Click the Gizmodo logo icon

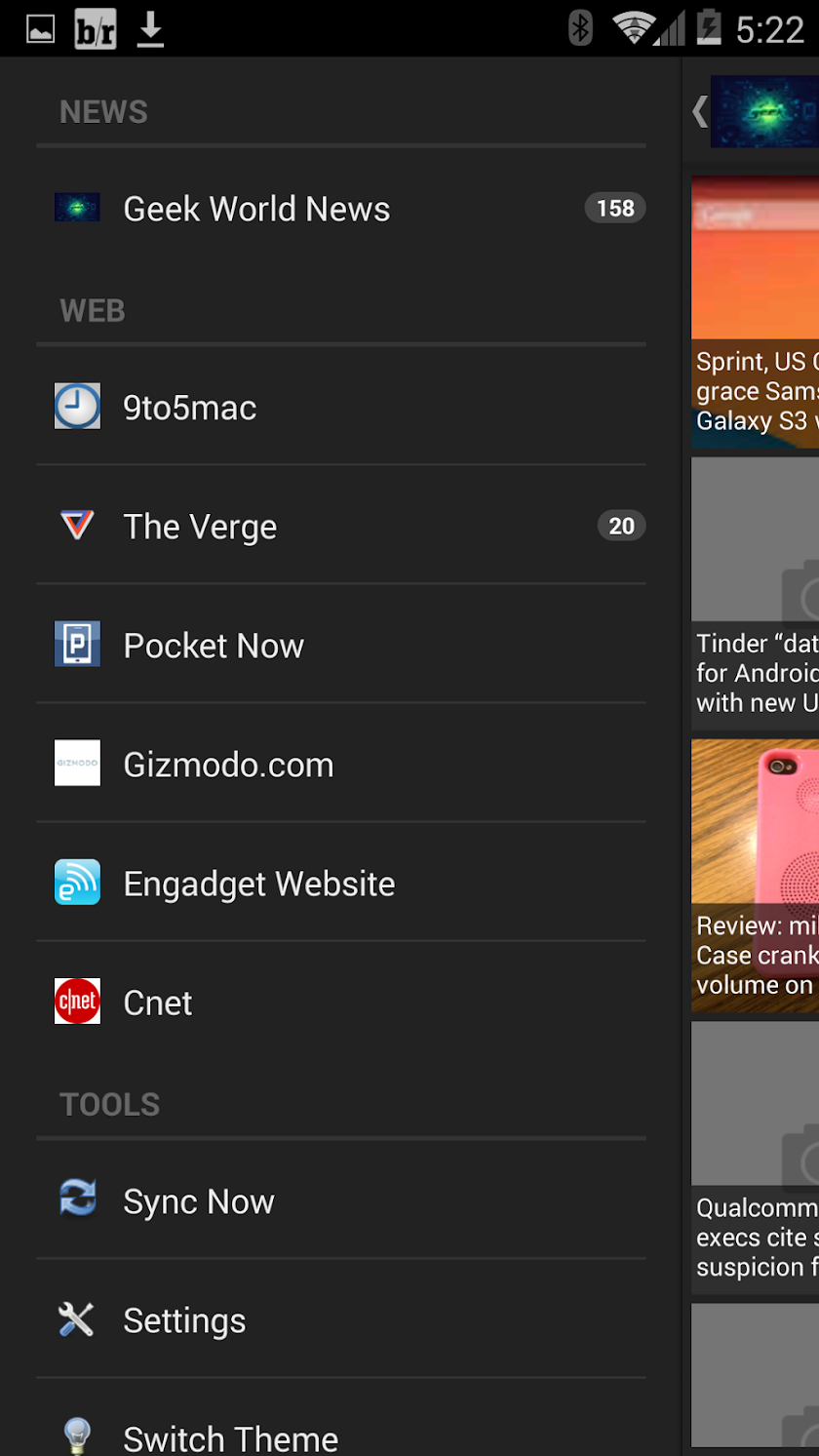tap(77, 764)
